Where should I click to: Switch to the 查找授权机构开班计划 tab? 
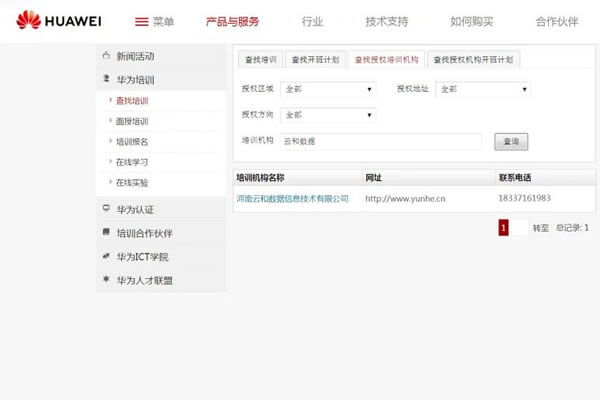click(x=473, y=59)
